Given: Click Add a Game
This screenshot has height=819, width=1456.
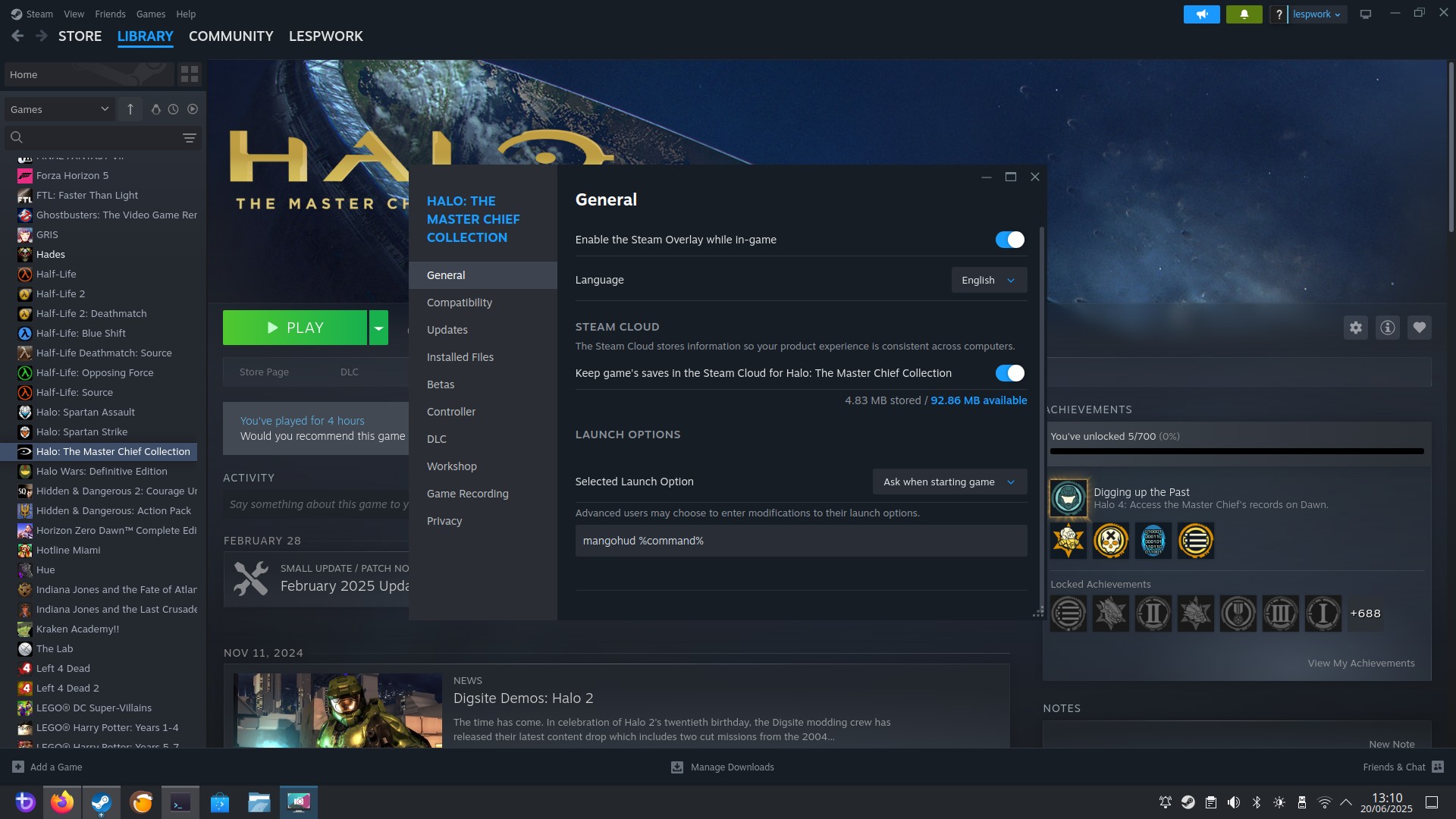Looking at the screenshot, I should (x=48, y=767).
